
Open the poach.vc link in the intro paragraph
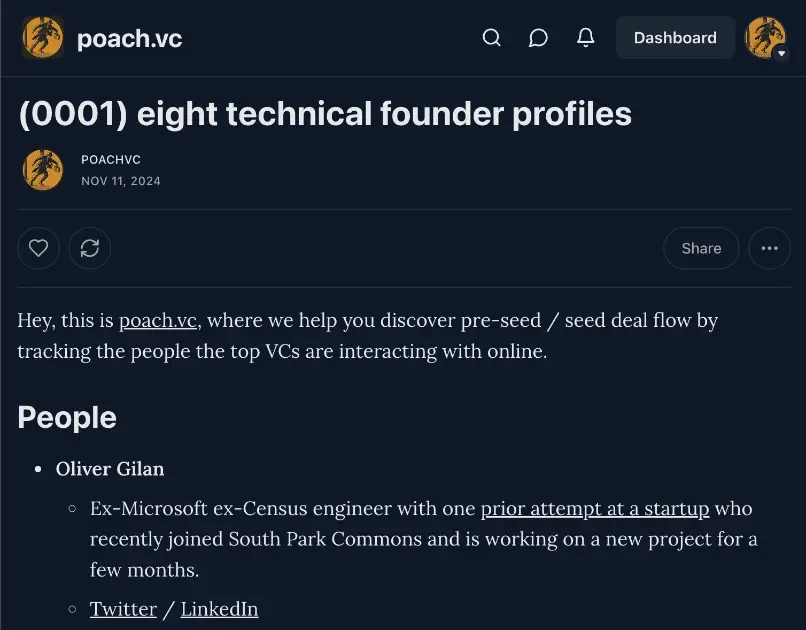pyautogui.click(x=157, y=320)
